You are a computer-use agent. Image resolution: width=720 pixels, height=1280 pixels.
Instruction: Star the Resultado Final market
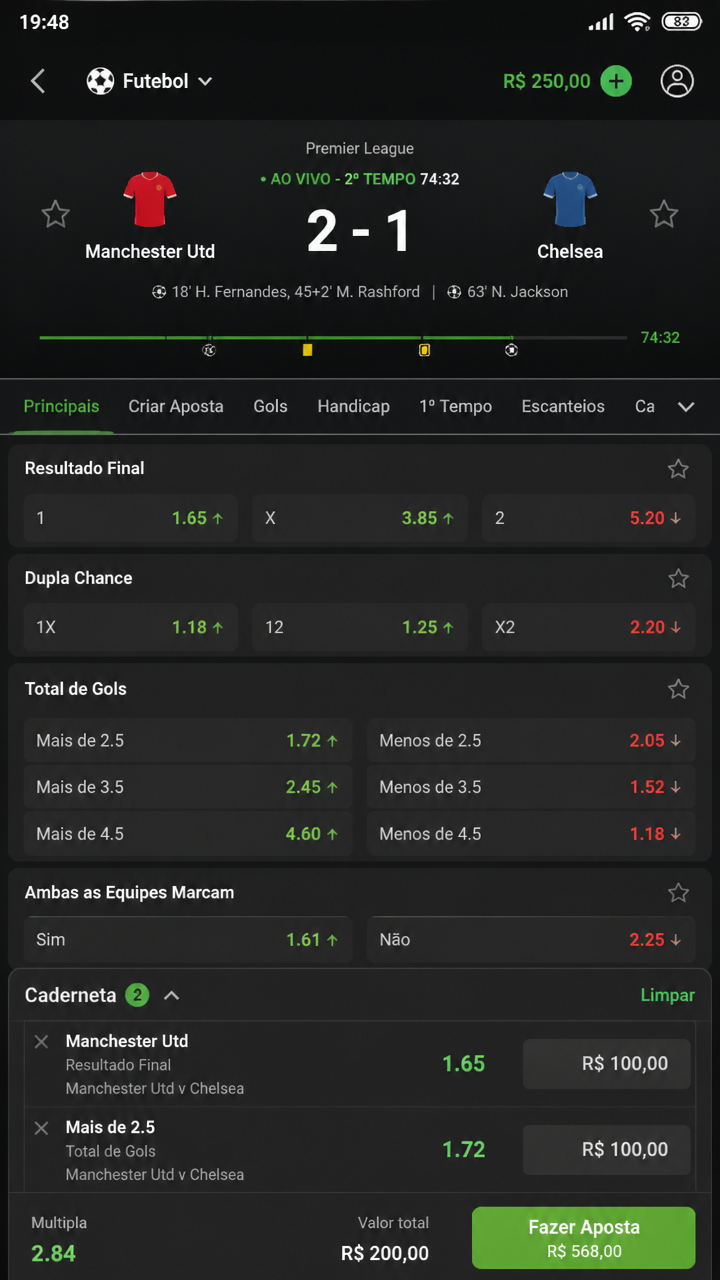(678, 469)
